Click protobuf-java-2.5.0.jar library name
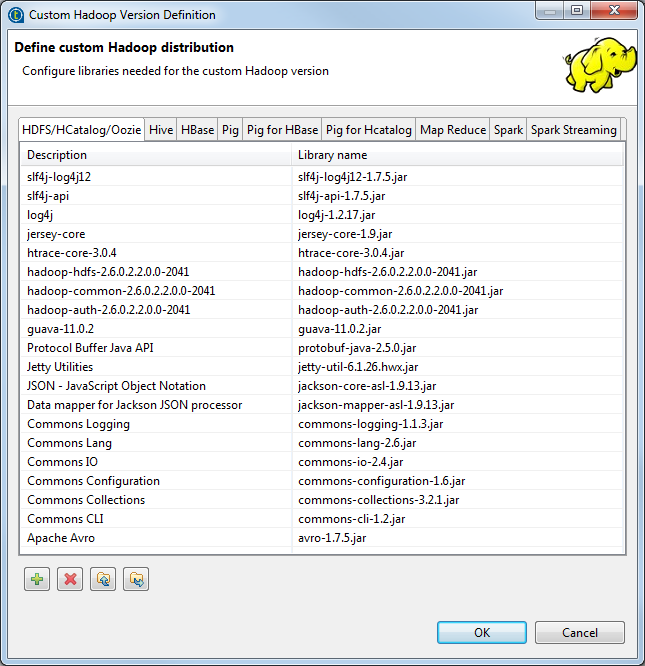This screenshot has width=645, height=666. (357, 348)
